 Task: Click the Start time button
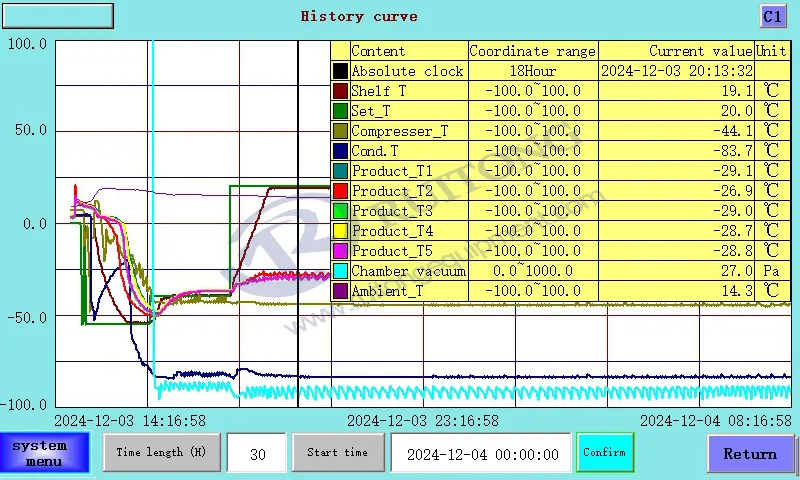click(337, 452)
